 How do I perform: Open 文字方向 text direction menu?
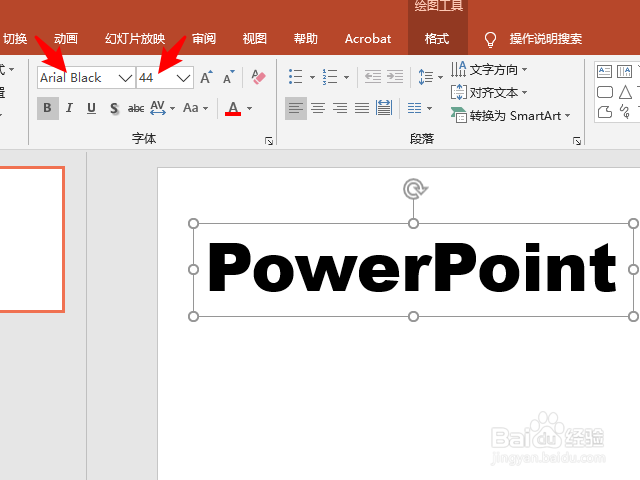pos(489,70)
